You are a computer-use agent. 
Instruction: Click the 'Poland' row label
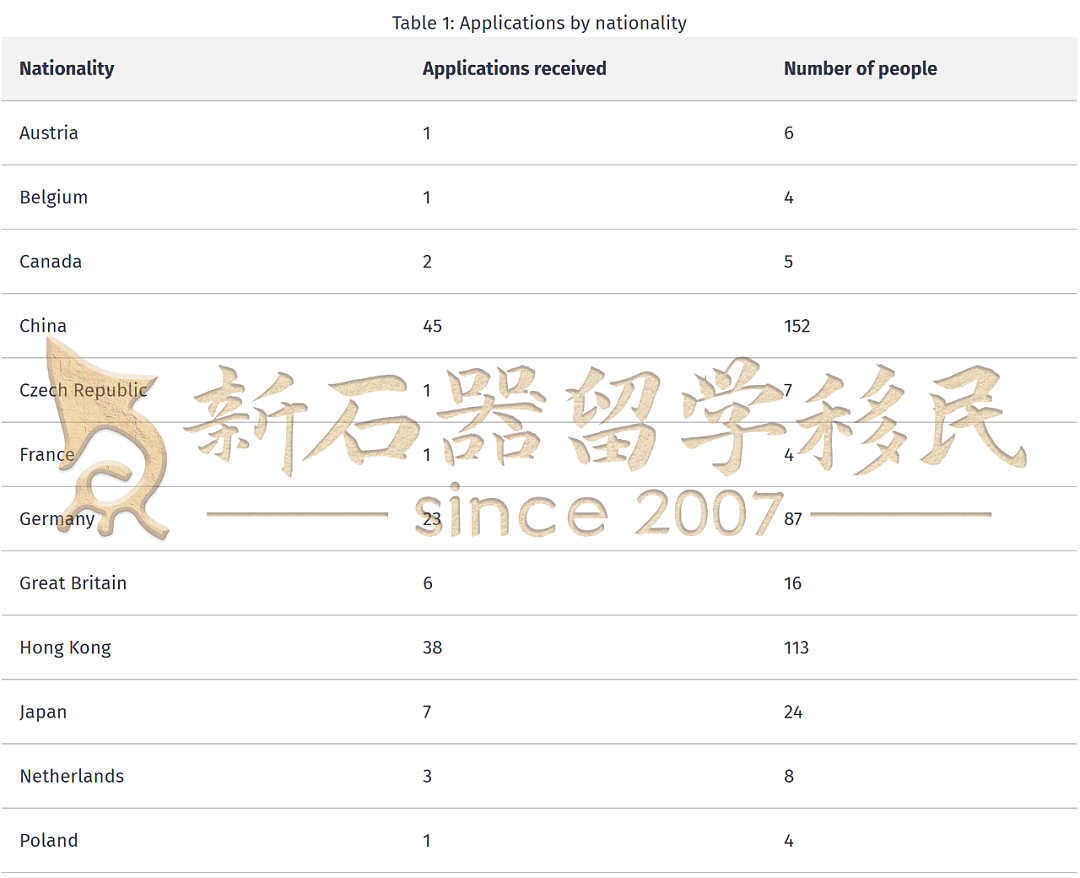coord(49,841)
